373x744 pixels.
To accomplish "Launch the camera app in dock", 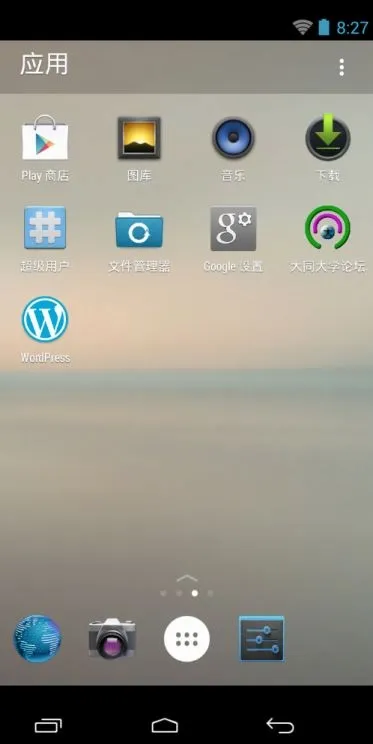I will pos(112,639).
